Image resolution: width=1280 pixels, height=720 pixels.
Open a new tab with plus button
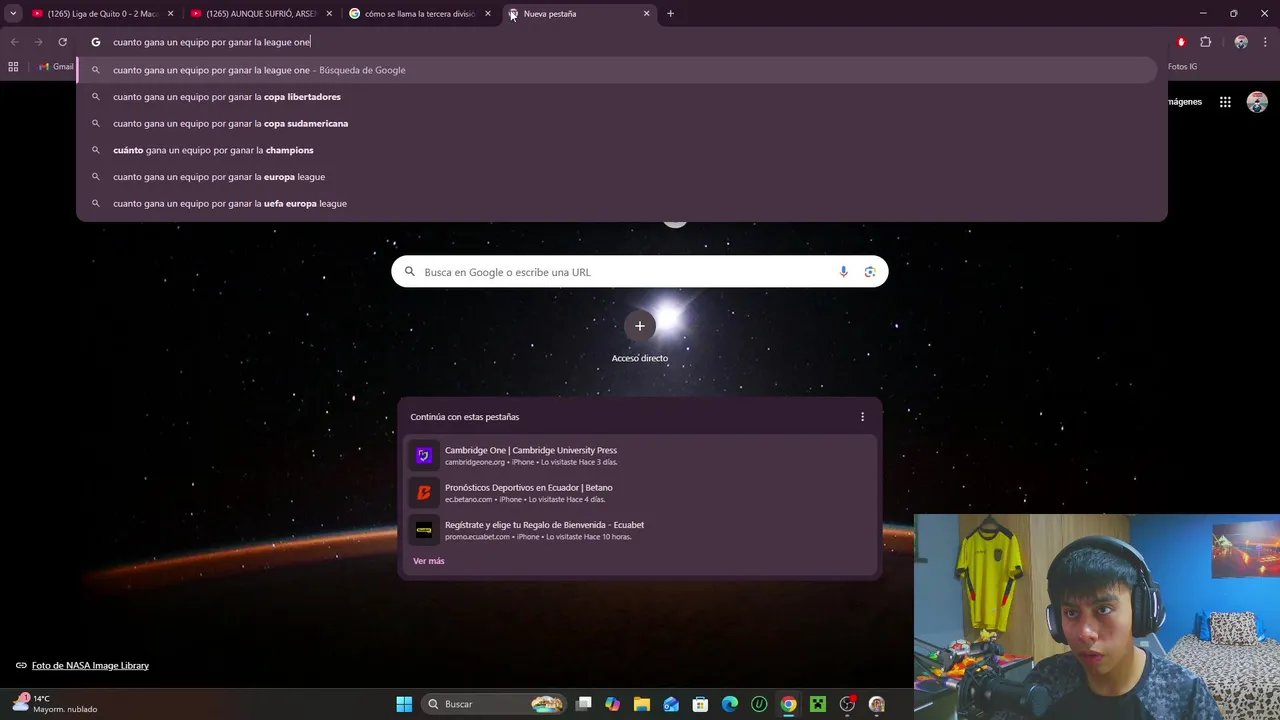tap(670, 14)
